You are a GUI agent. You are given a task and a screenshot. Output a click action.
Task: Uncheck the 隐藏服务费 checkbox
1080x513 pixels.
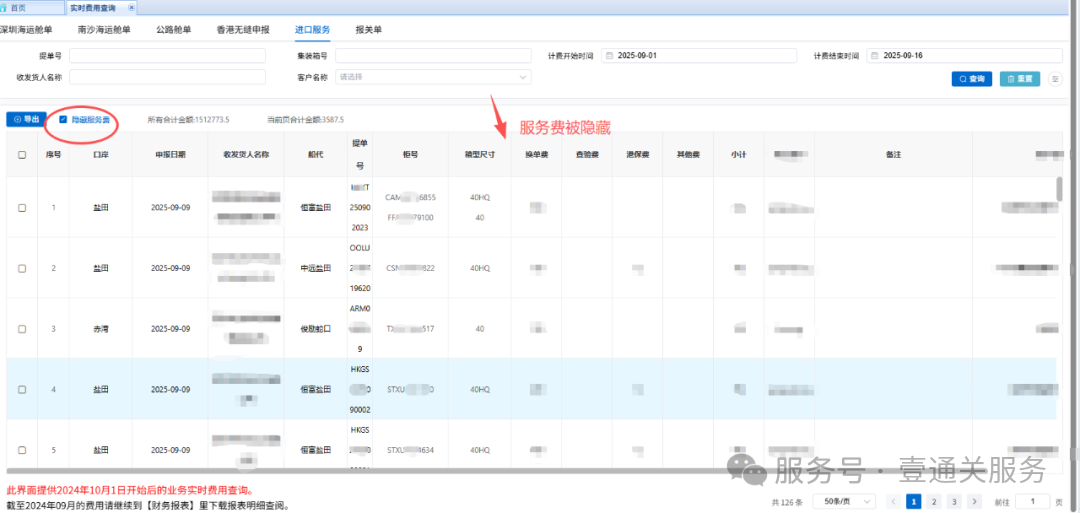coord(64,120)
